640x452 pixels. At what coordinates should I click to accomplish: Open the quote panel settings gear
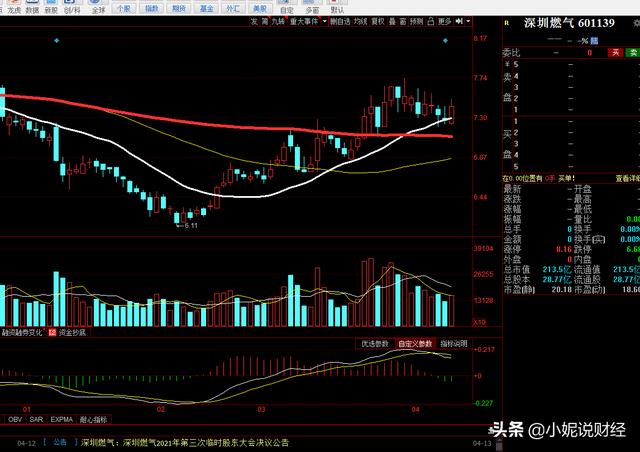point(637,23)
